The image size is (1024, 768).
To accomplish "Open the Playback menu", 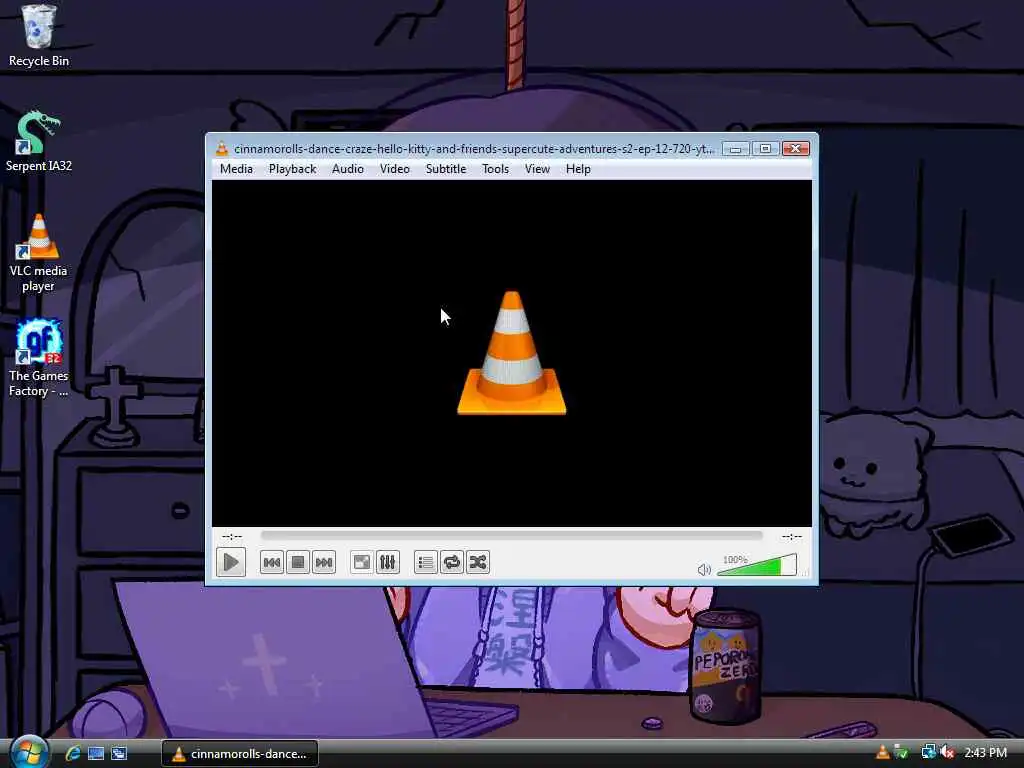I will 293,169.
